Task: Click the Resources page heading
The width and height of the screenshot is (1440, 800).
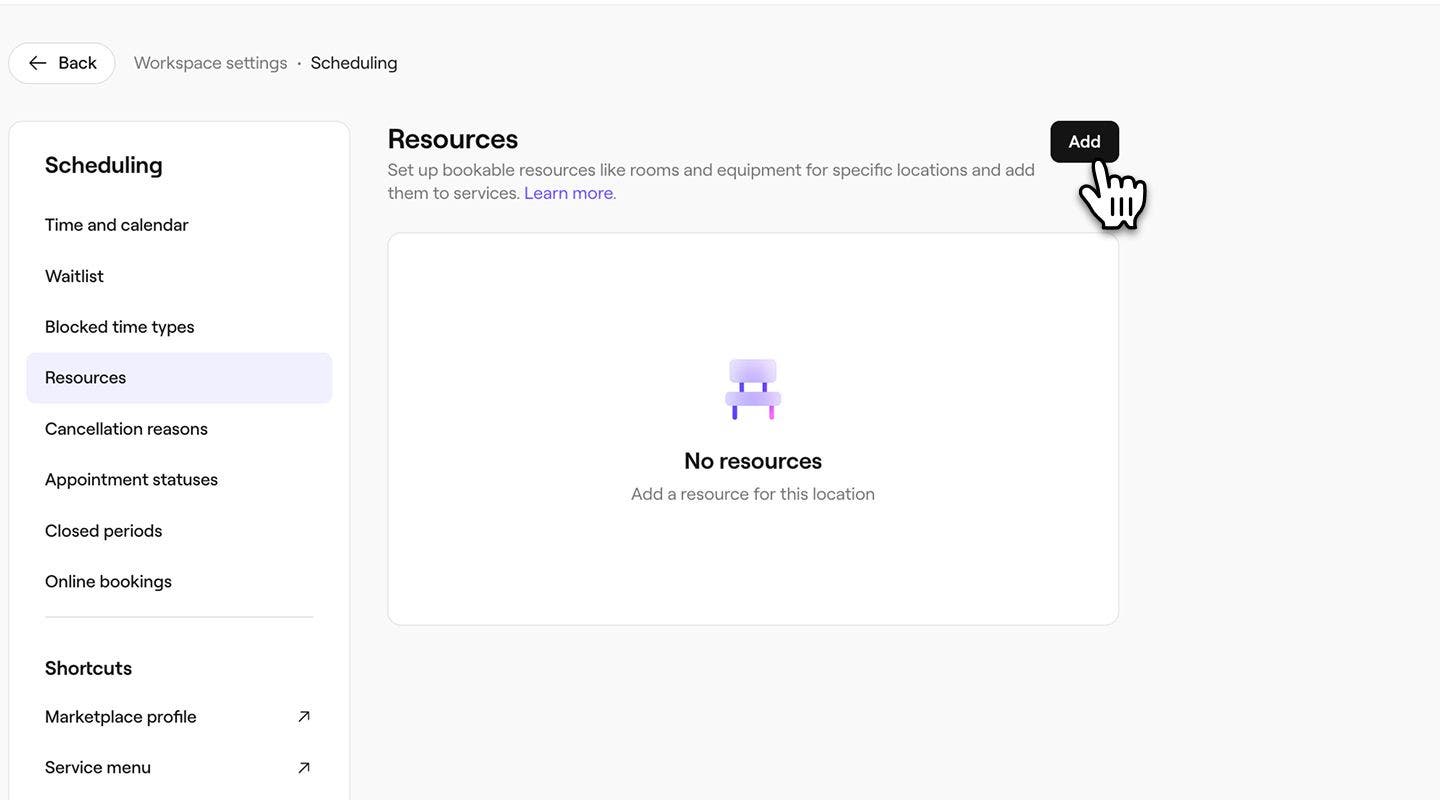Action: pyautogui.click(x=453, y=139)
